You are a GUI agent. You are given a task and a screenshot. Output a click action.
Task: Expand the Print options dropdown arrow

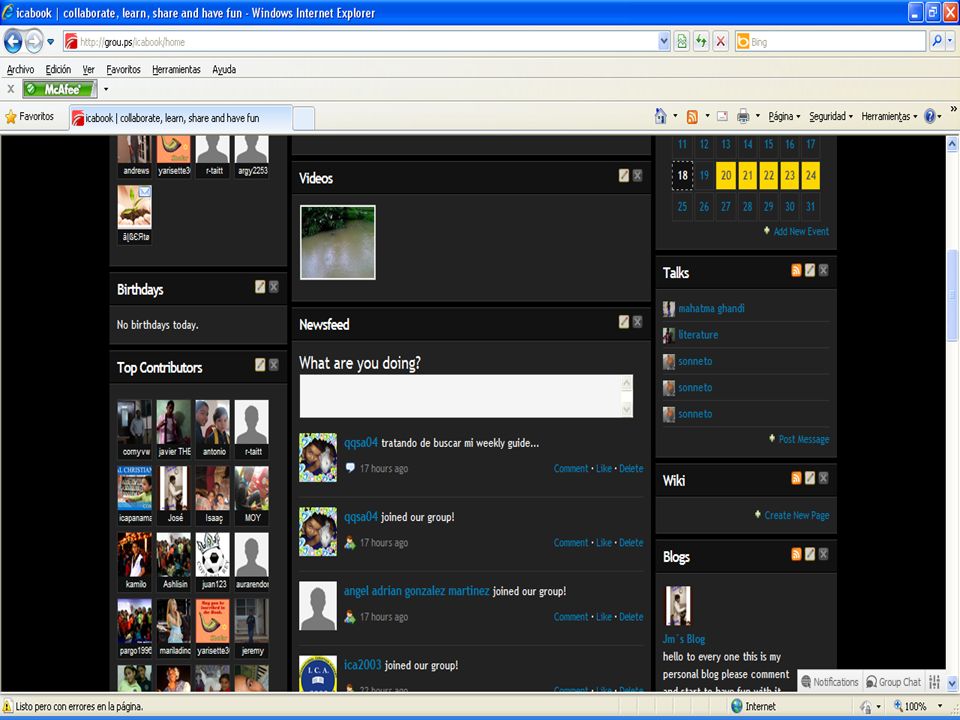[758, 116]
